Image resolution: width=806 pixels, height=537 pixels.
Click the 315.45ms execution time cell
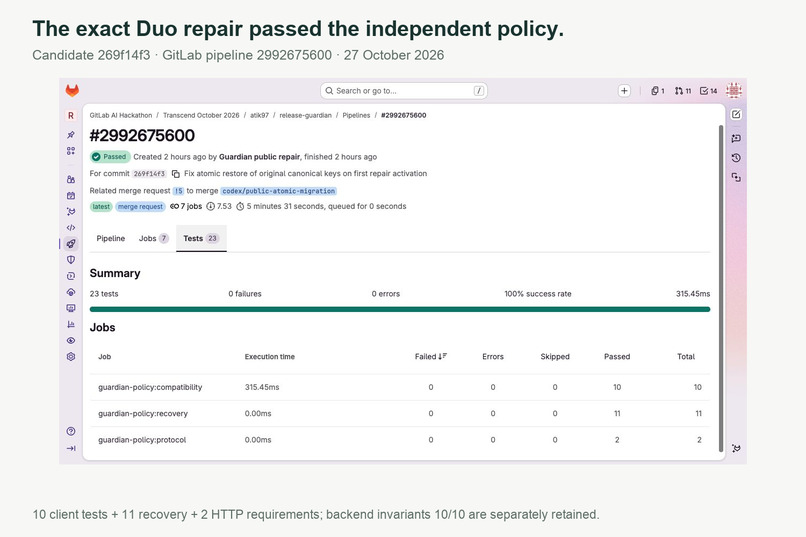pyautogui.click(x=262, y=387)
